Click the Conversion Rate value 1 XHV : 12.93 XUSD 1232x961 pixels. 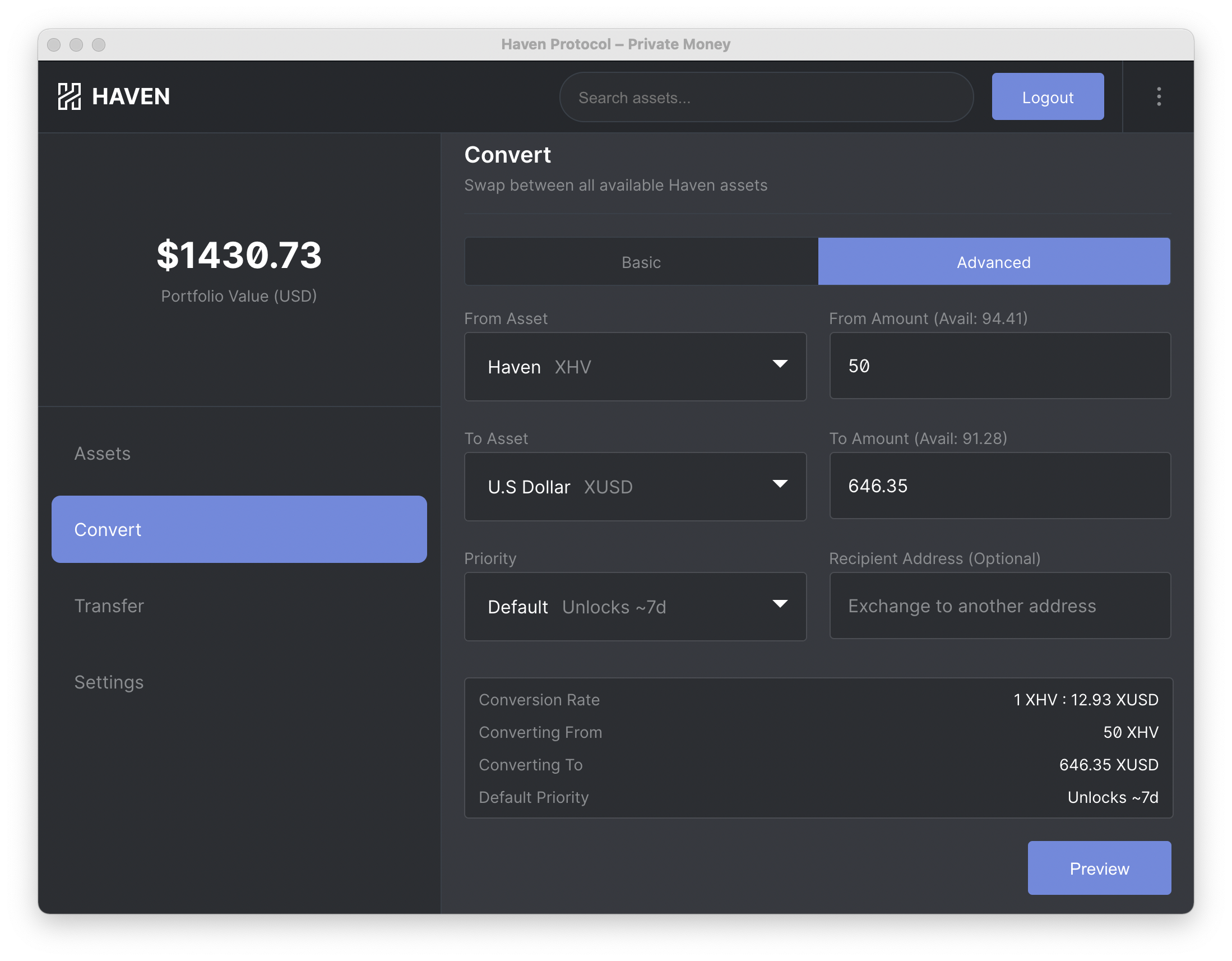coord(1086,700)
